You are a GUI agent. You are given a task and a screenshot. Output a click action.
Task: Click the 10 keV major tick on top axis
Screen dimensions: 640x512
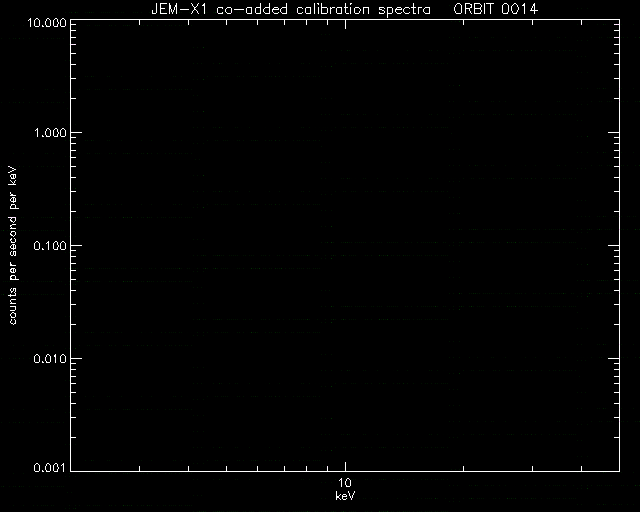[x=346, y=24]
